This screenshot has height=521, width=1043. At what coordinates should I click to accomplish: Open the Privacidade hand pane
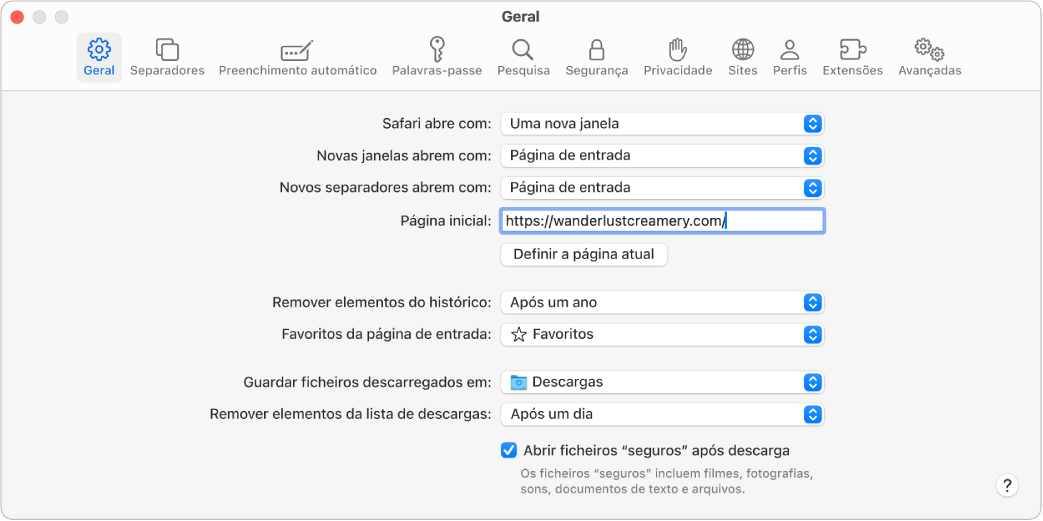pos(678,57)
